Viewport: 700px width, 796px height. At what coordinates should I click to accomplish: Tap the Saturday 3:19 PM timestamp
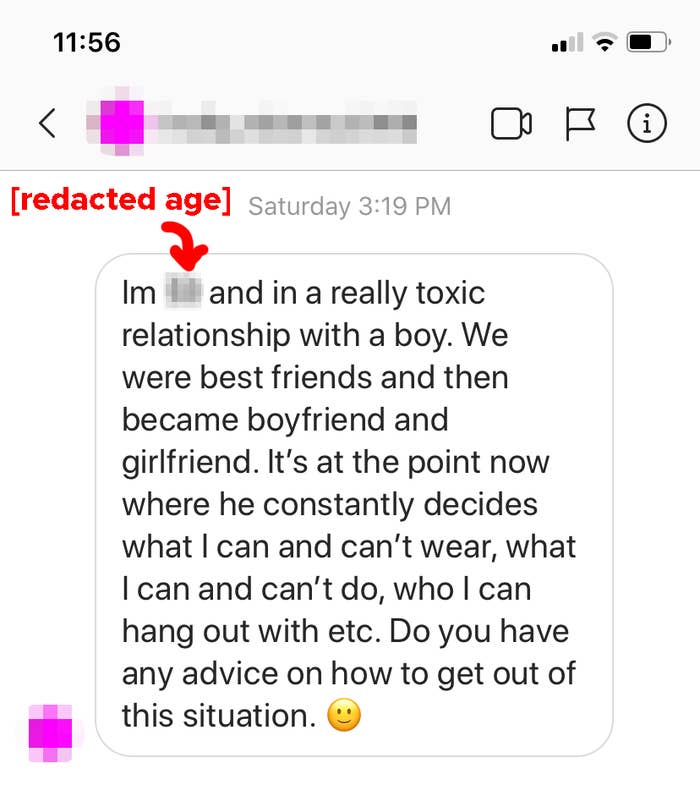349,206
